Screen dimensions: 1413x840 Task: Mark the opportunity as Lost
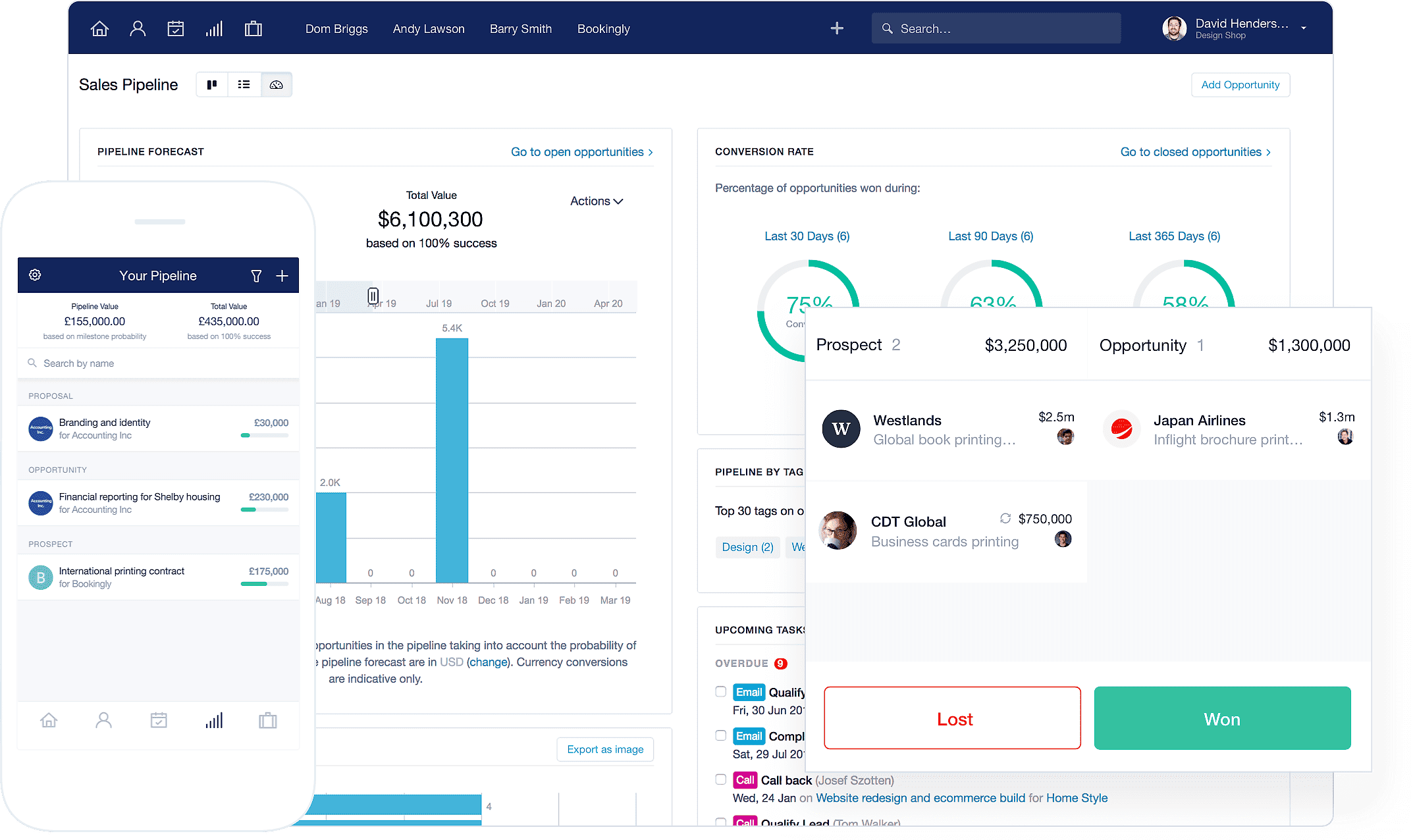[x=952, y=718]
